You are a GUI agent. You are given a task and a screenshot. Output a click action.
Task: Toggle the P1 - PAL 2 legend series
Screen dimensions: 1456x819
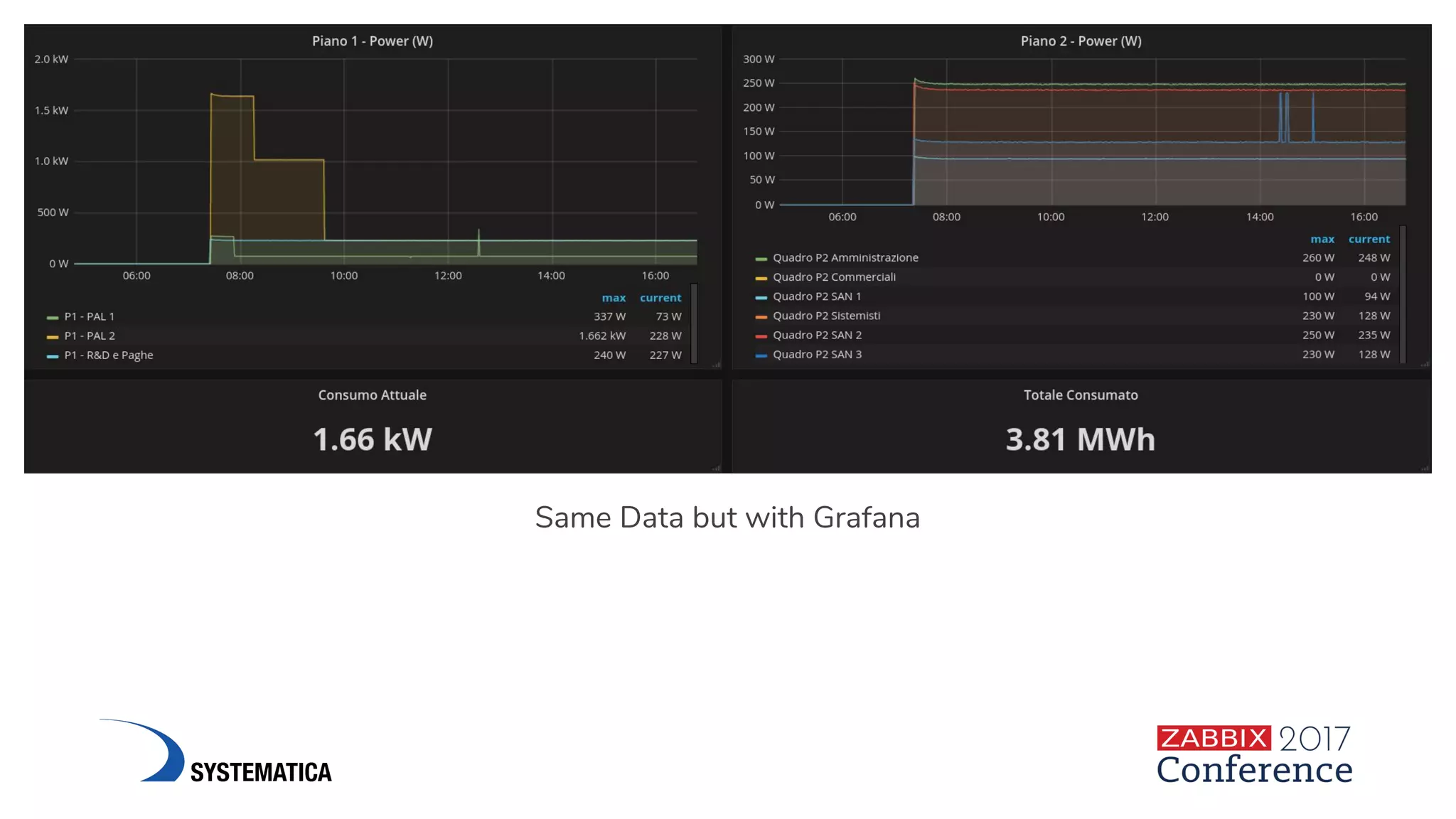90,336
